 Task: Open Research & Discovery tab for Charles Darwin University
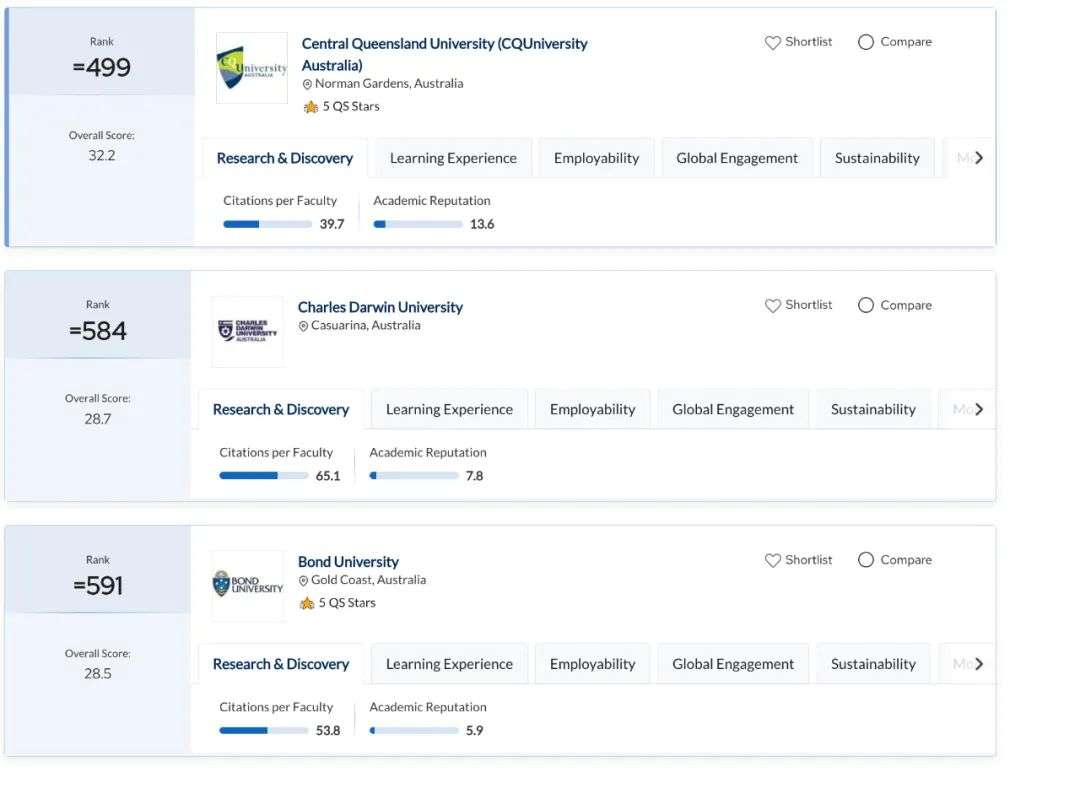[x=280, y=410]
